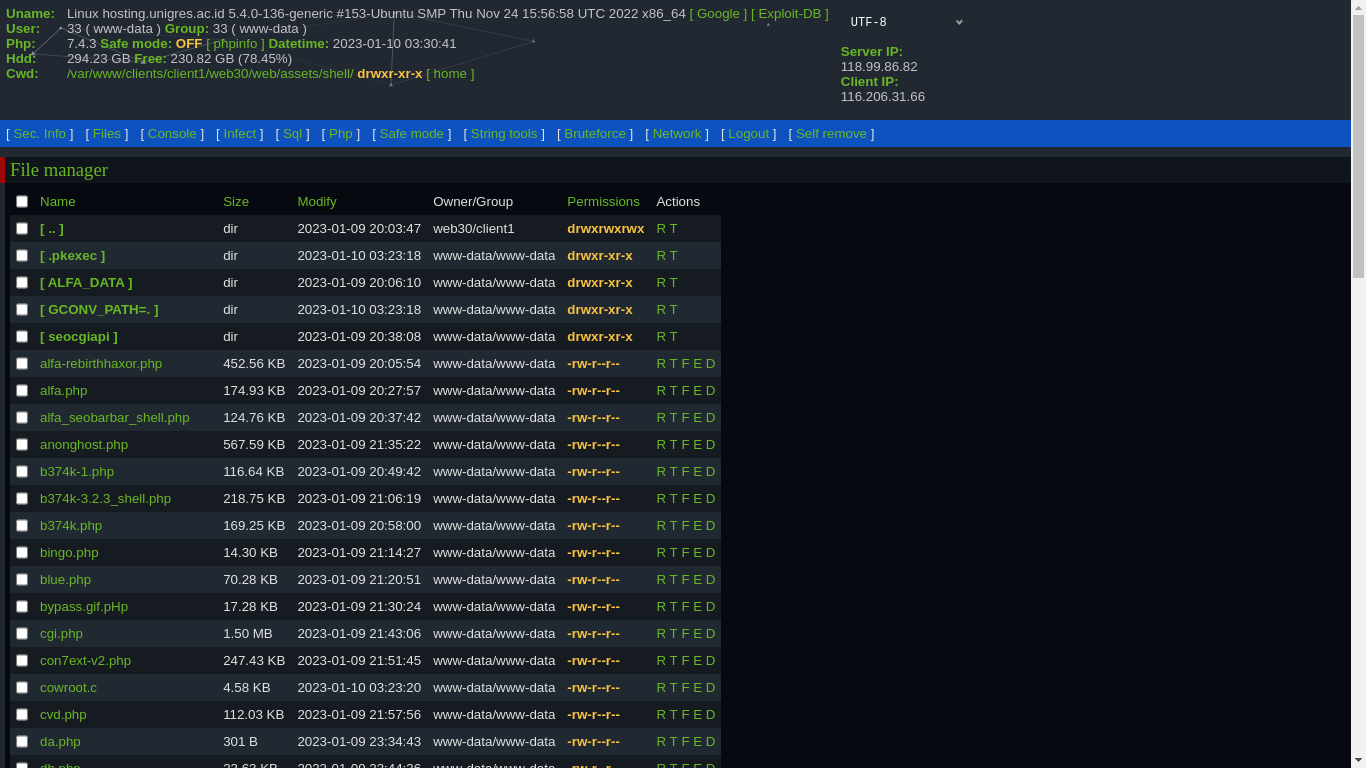Screen dimensions: 1366x768
Task: Click the Client IP value 116.206.31.66
Action: pyautogui.click(x=883, y=97)
